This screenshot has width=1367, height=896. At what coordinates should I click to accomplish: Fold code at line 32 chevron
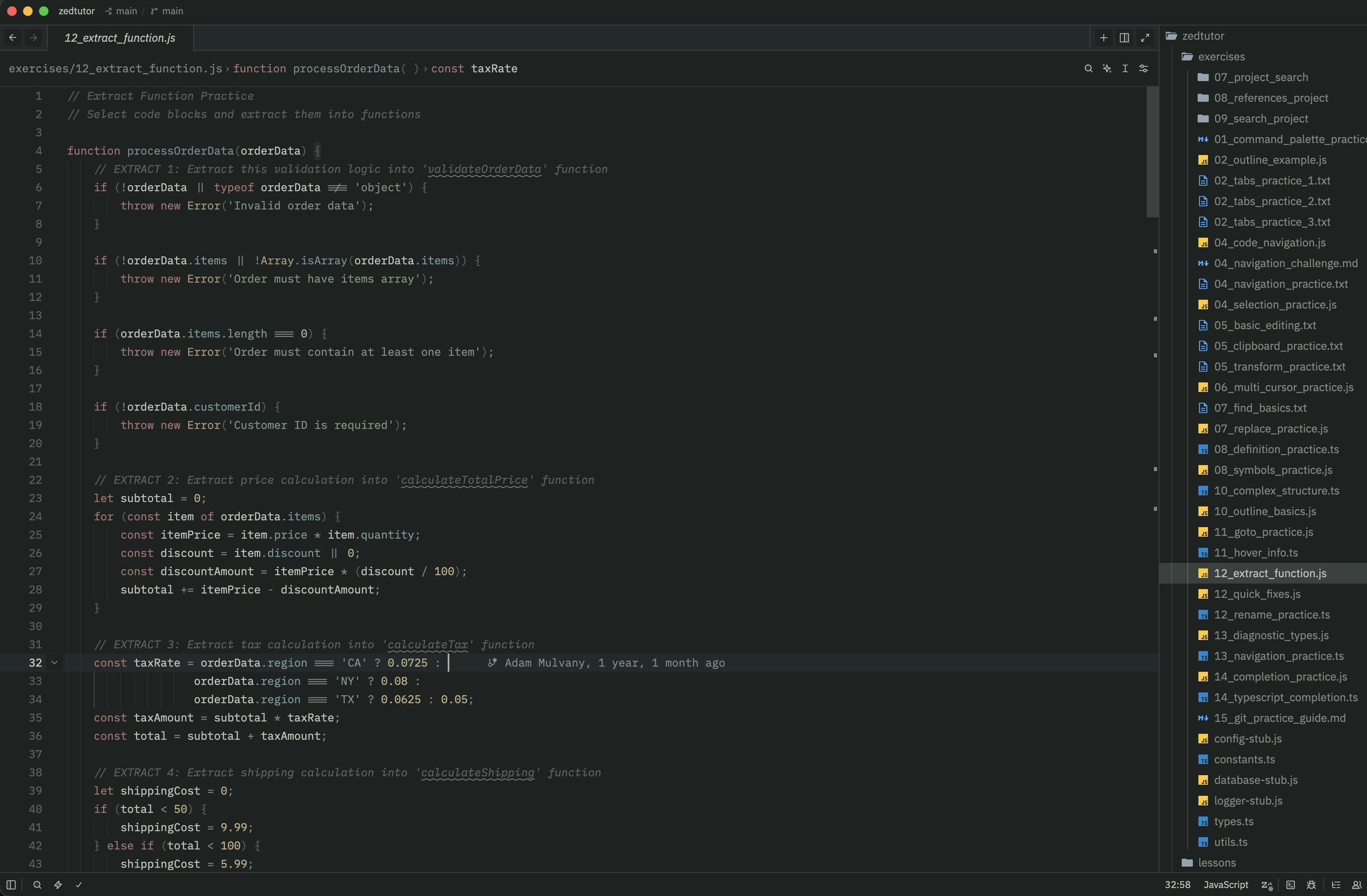(x=54, y=663)
